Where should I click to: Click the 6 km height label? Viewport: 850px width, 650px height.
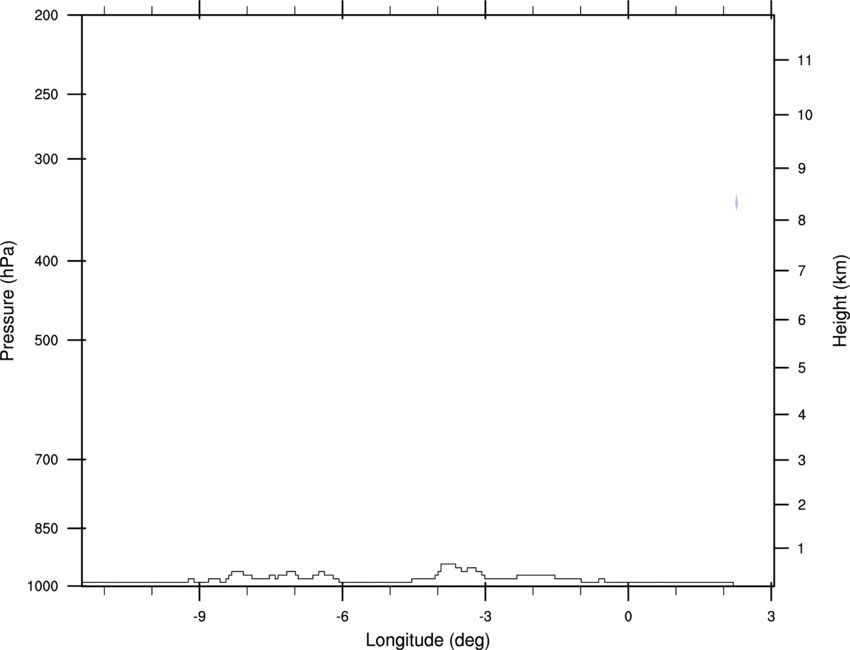pyautogui.click(x=802, y=320)
